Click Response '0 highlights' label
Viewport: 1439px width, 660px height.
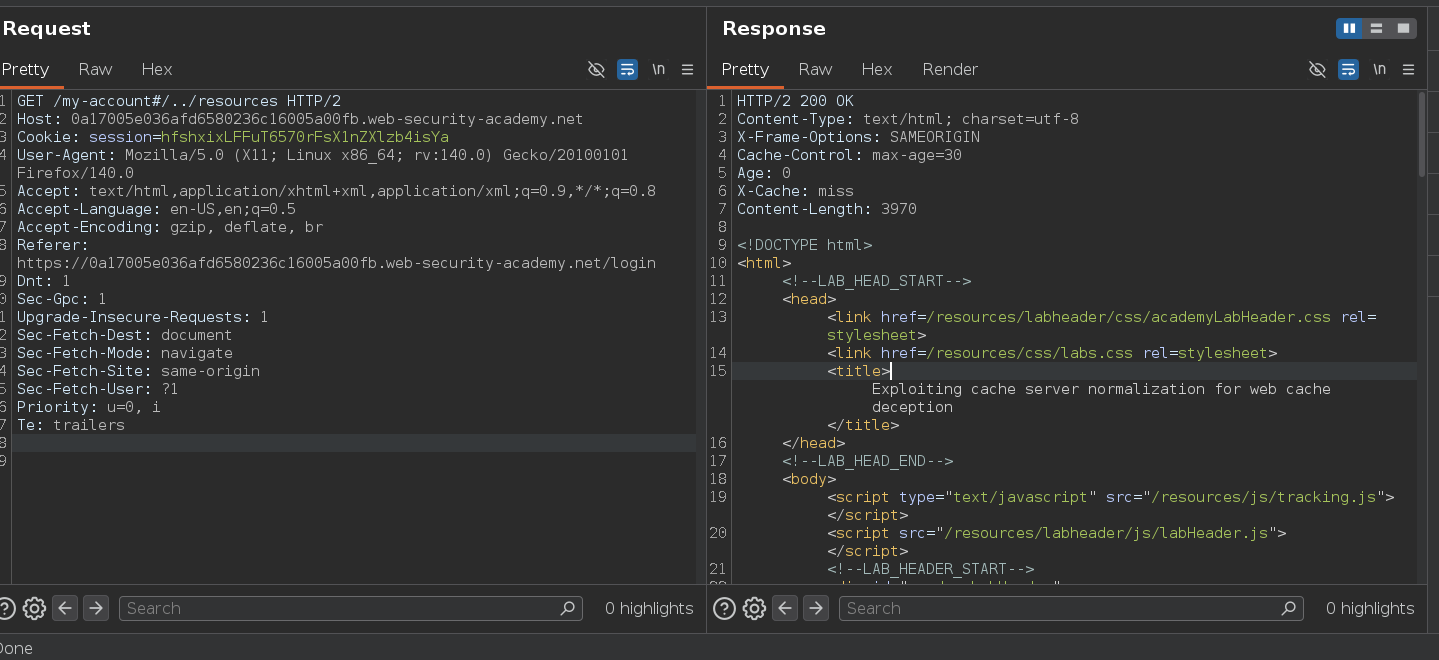point(1370,608)
